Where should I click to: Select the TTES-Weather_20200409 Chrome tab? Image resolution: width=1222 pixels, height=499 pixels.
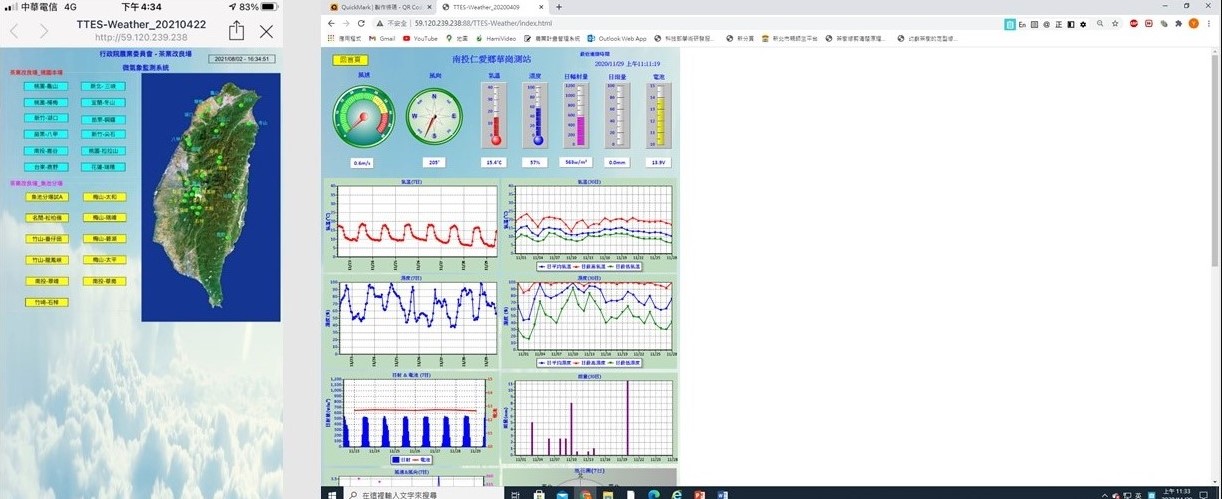pyautogui.click(x=490, y=6)
